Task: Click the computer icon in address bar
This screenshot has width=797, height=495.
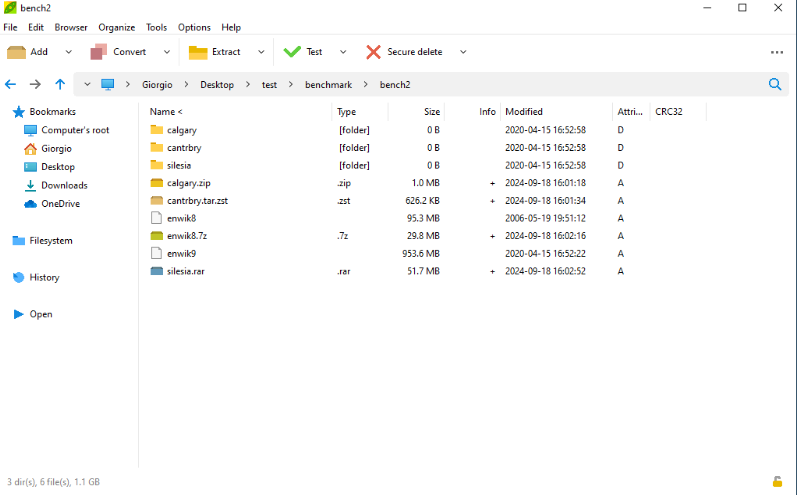Action: click(x=107, y=84)
